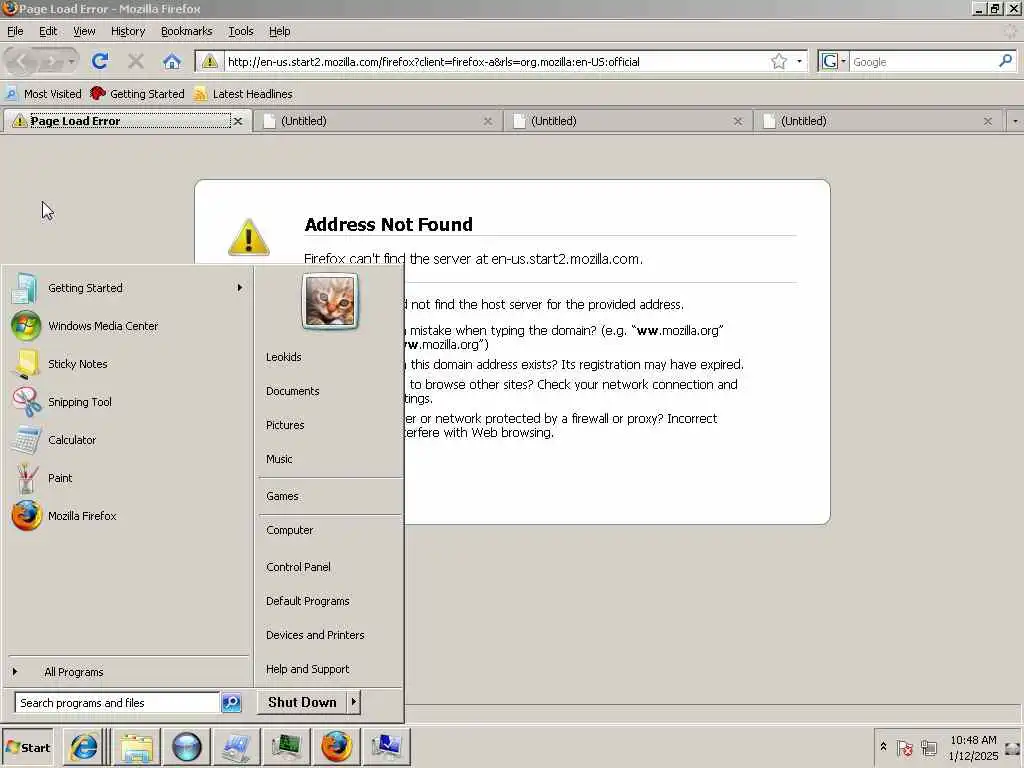The width and height of the screenshot is (1024, 768).
Task: Open the View menu
Action: pyautogui.click(x=84, y=31)
